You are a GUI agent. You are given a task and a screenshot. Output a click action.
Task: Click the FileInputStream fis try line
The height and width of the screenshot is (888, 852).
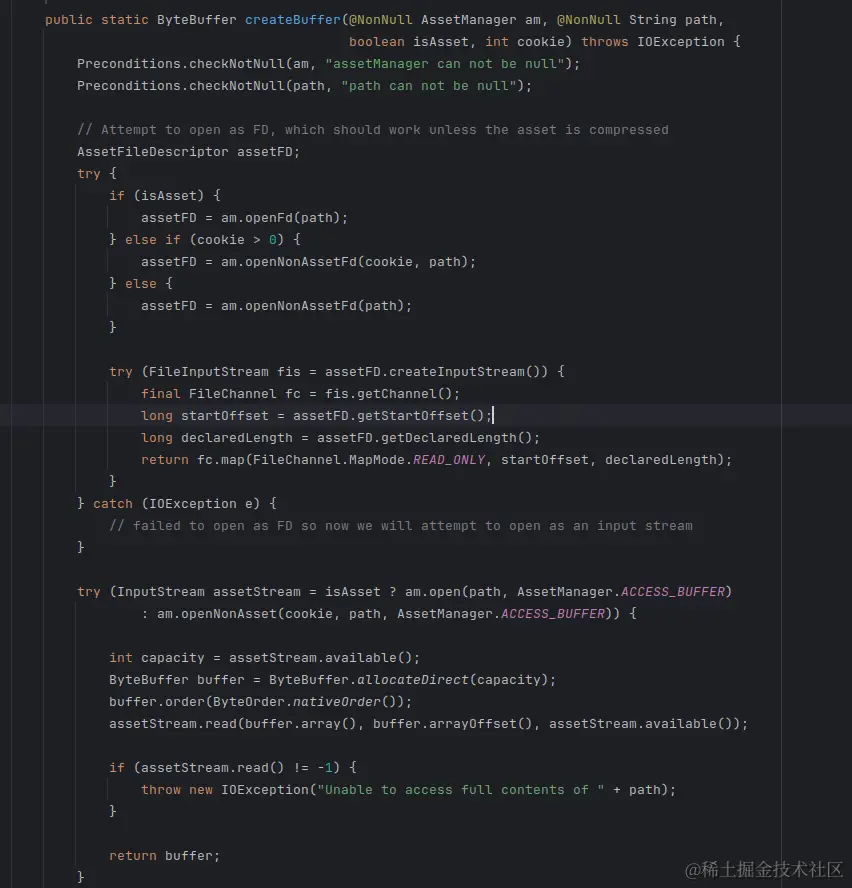click(336, 372)
